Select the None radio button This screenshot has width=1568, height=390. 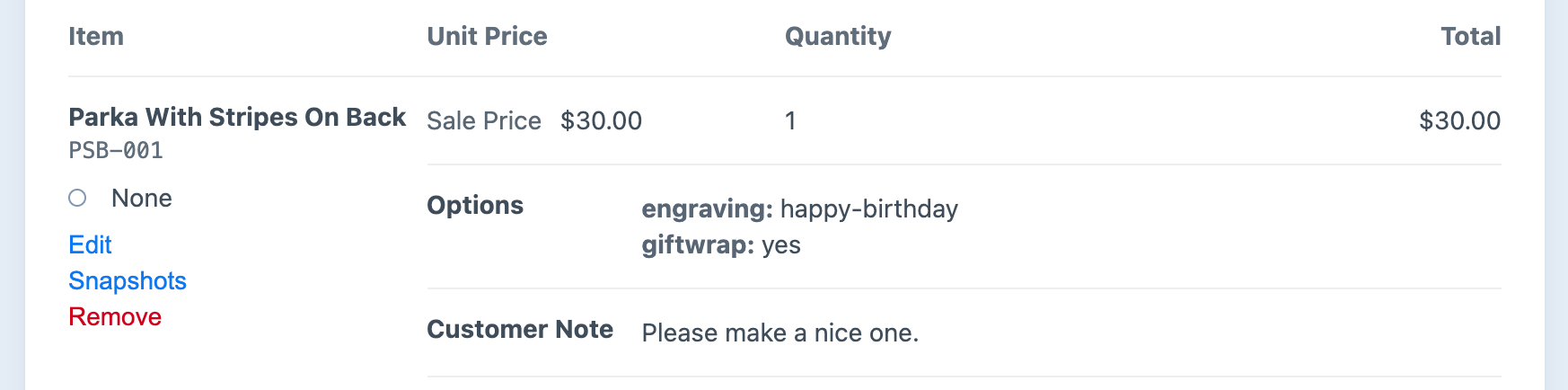(77, 198)
